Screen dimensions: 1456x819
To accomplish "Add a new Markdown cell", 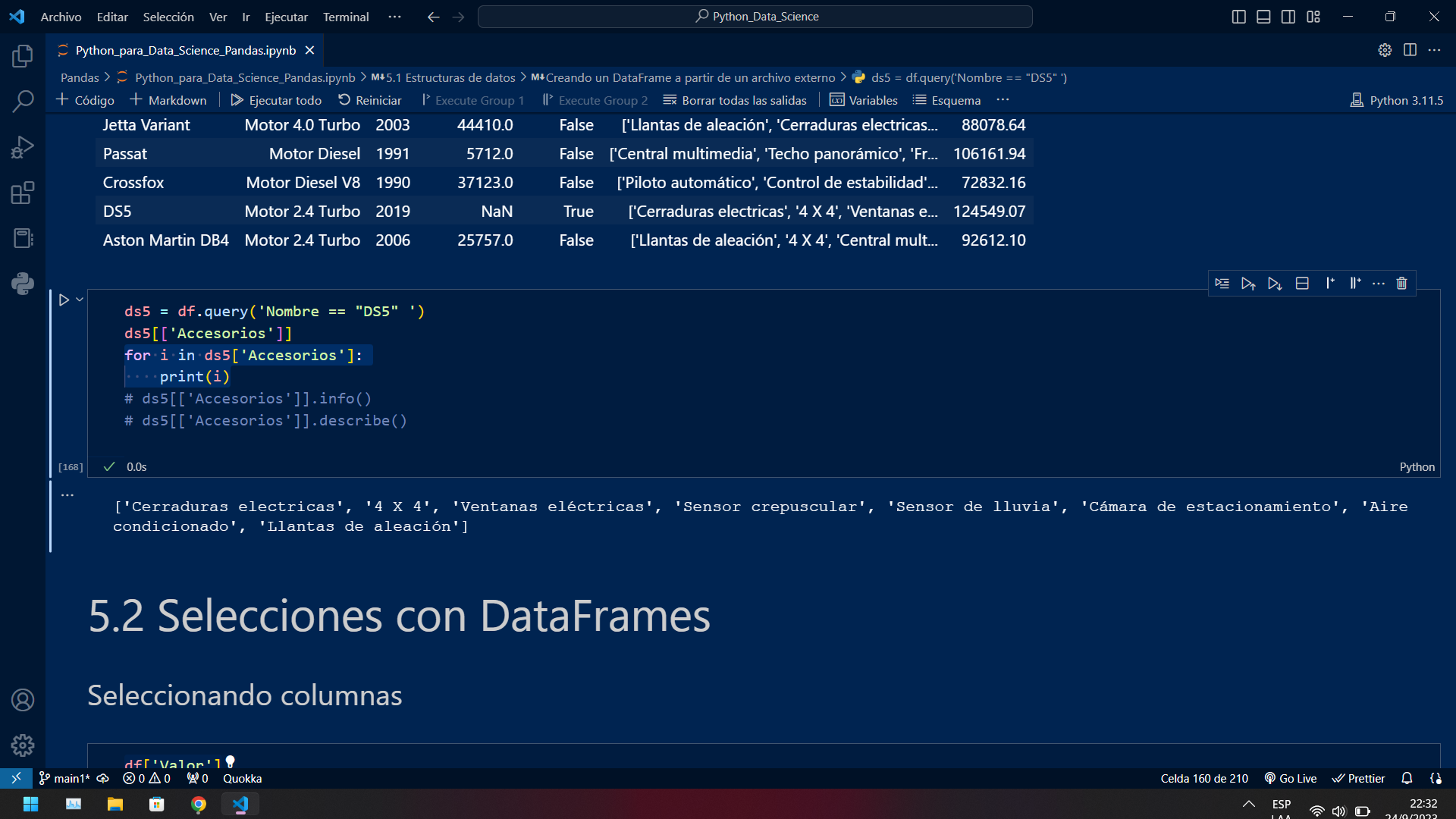I will [168, 100].
